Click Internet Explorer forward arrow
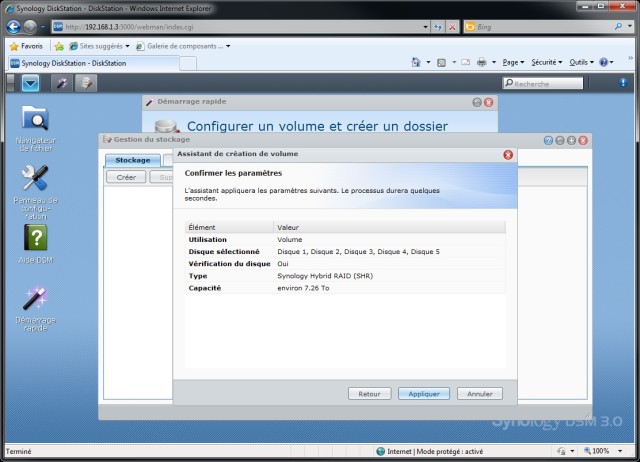Image resolution: width=640 pixels, height=462 pixels. pos(30,27)
